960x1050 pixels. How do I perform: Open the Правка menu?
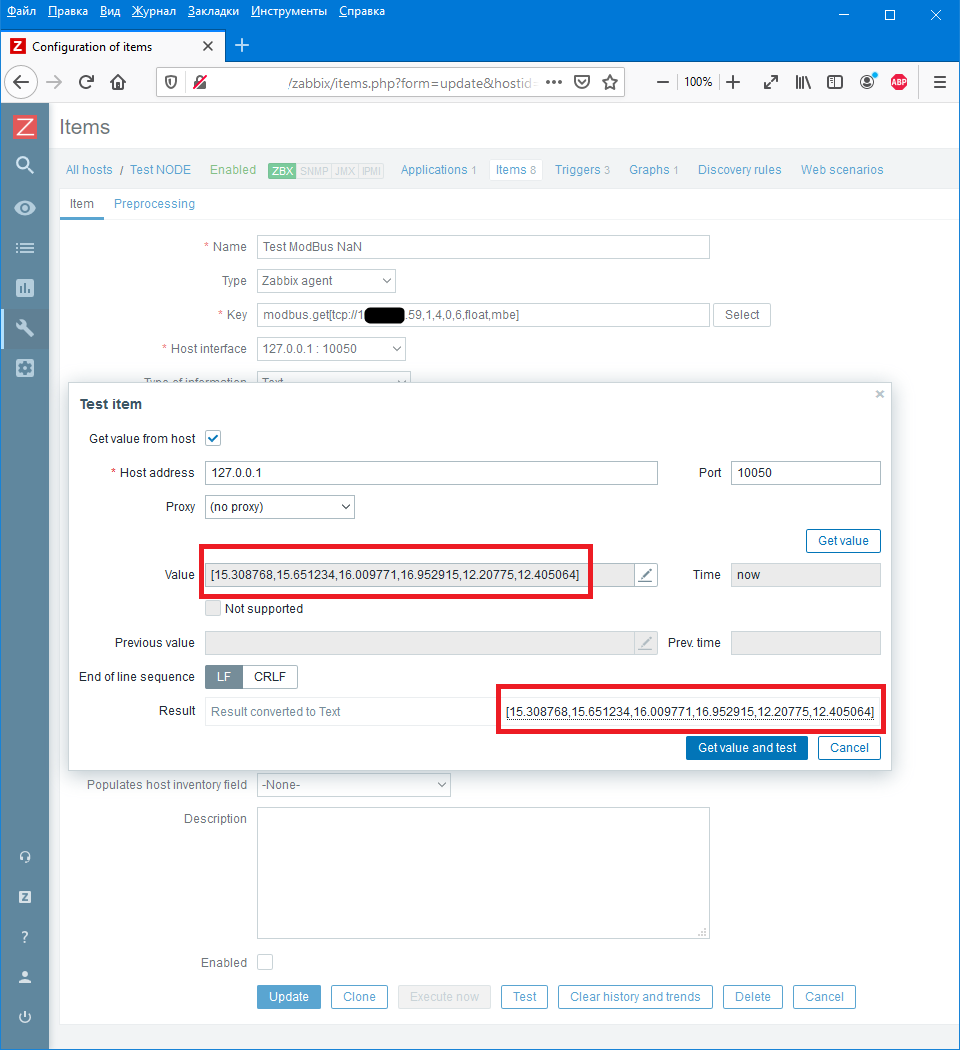(68, 11)
